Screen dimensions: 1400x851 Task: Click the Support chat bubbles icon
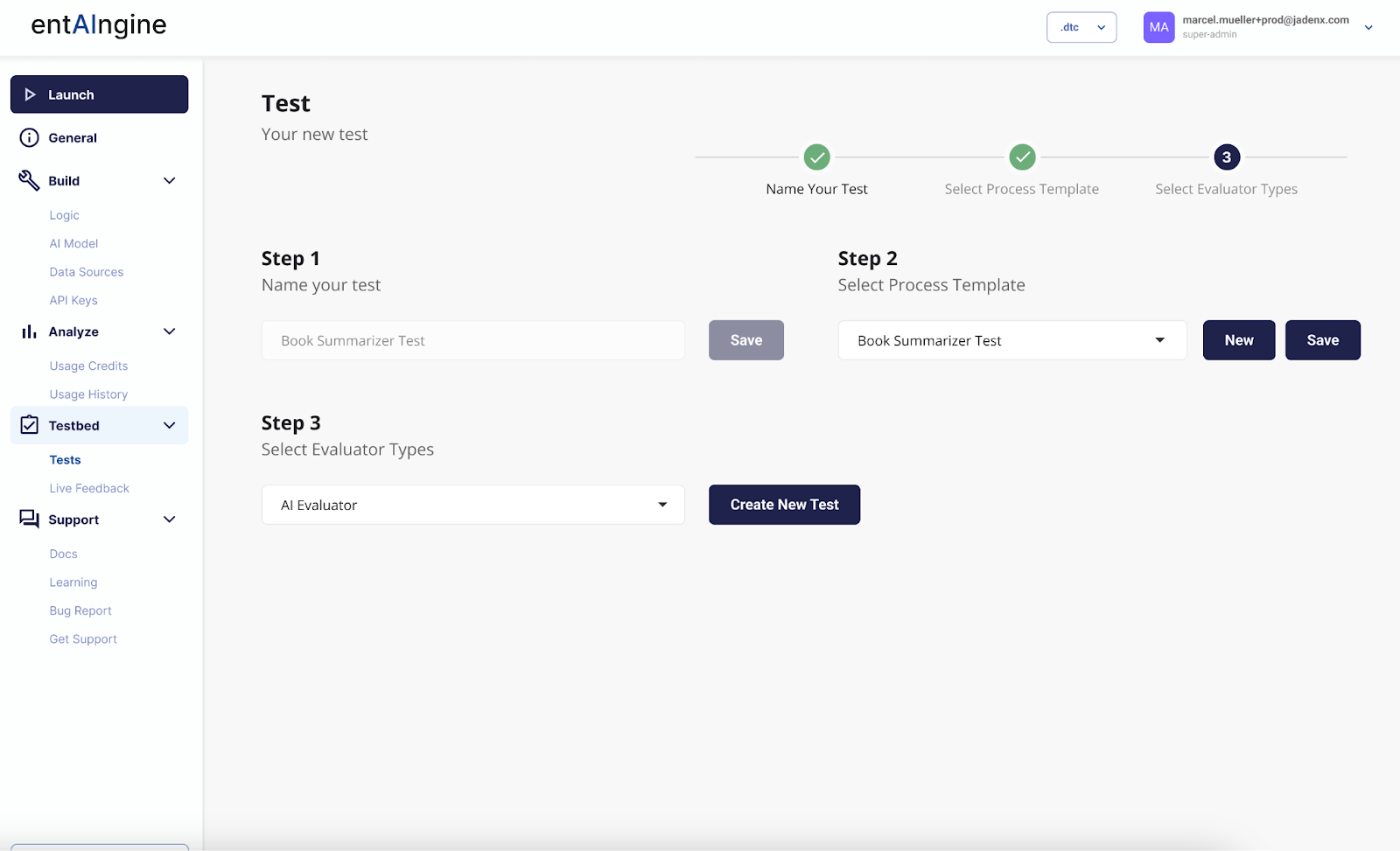29,520
